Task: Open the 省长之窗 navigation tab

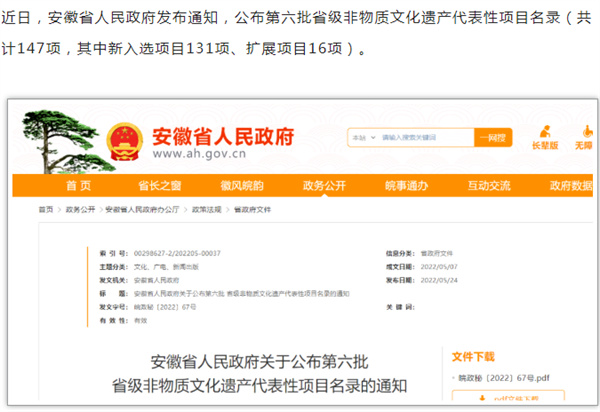Action: (x=160, y=186)
